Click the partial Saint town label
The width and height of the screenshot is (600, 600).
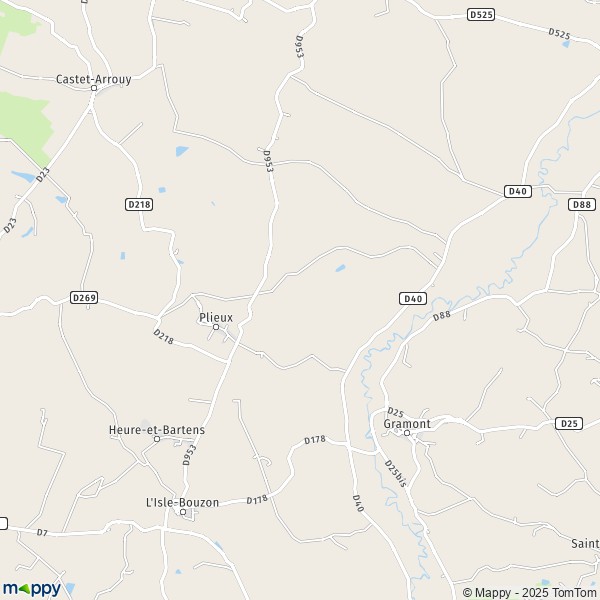click(585, 543)
